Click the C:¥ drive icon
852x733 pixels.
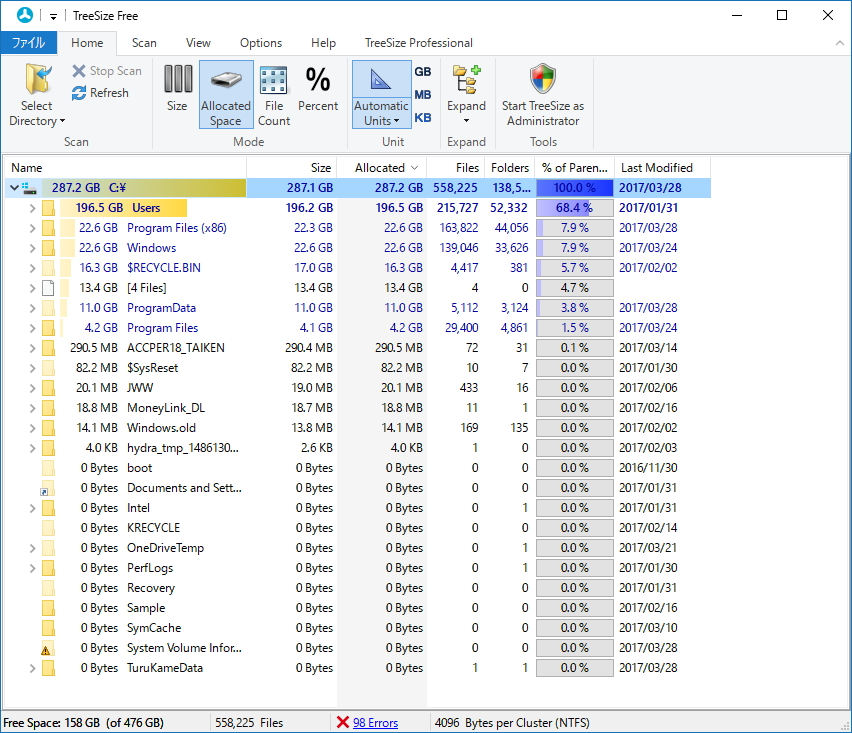pos(29,189)
